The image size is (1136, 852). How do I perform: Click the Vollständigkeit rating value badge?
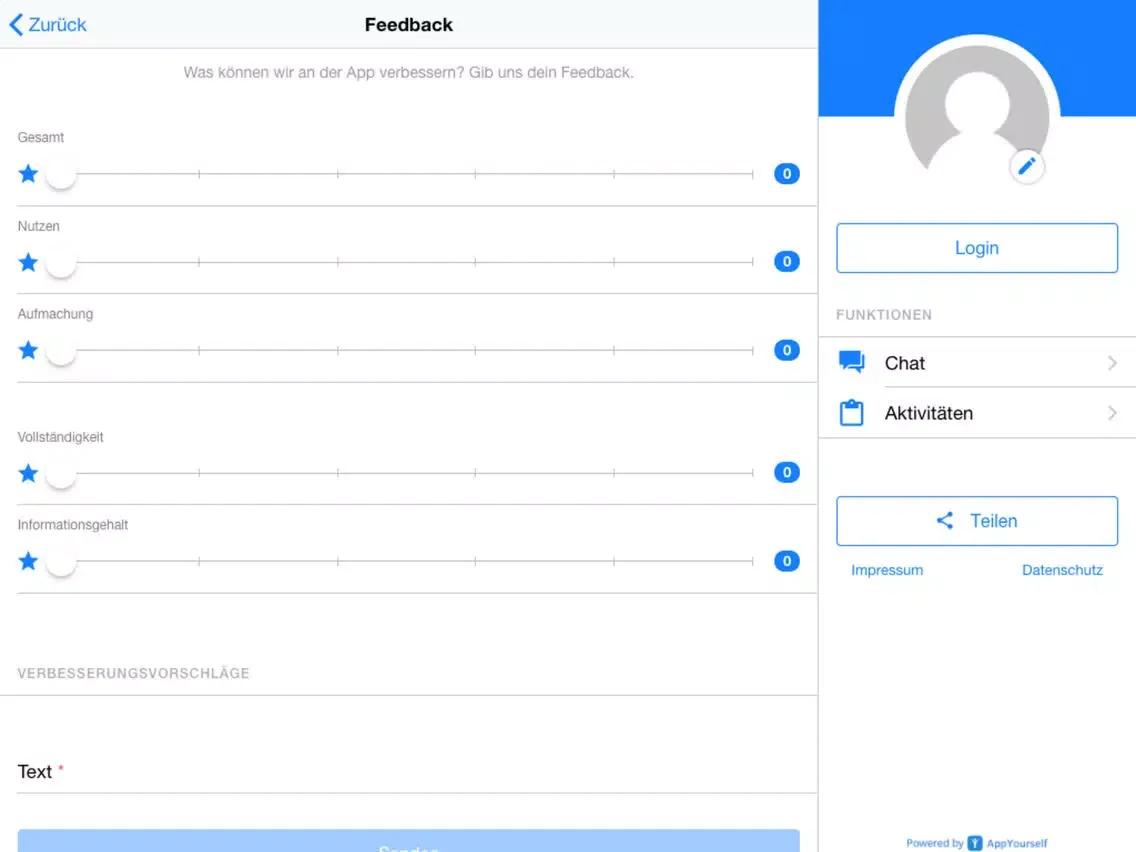787,472
